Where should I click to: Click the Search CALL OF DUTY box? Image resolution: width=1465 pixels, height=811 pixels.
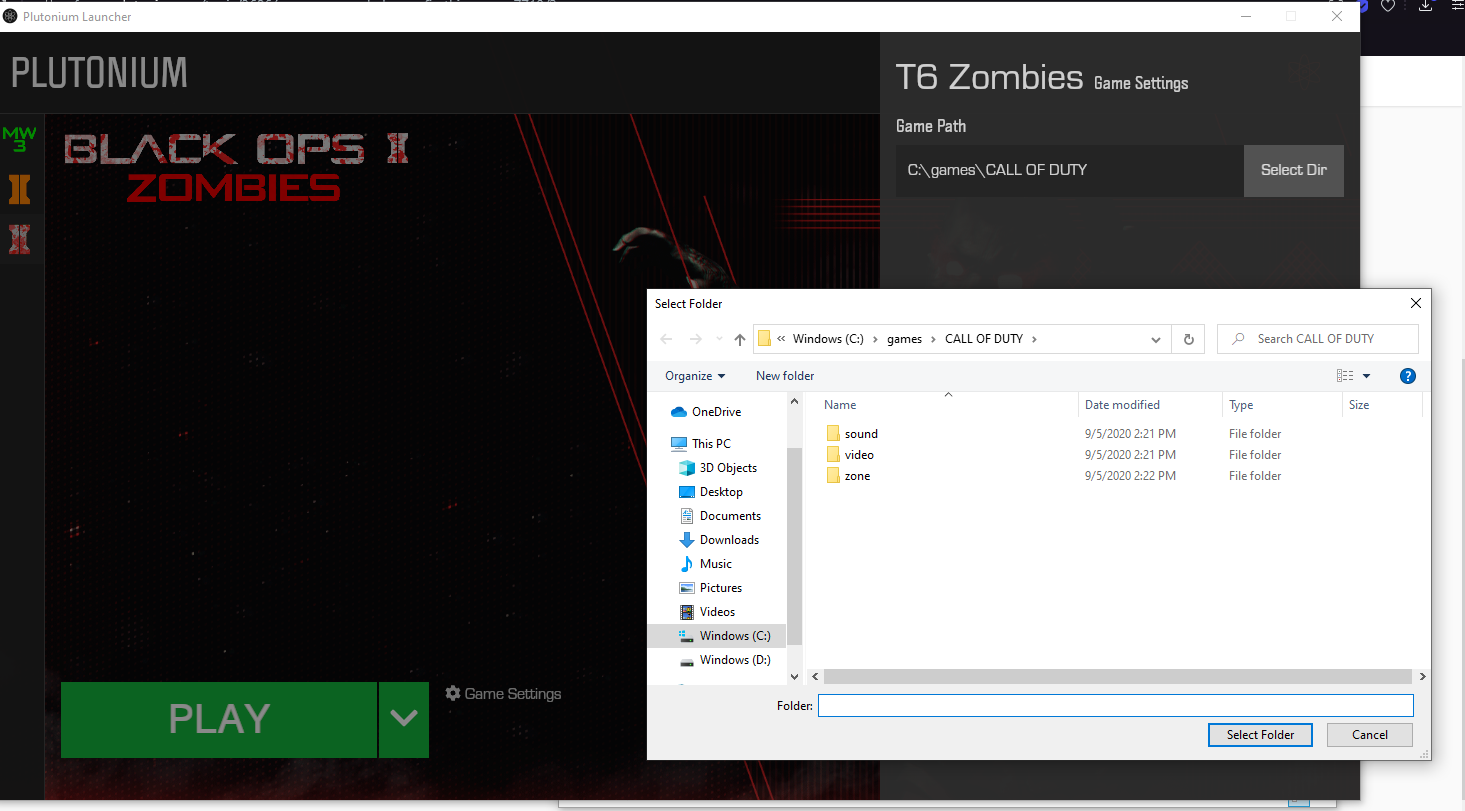1317,339
